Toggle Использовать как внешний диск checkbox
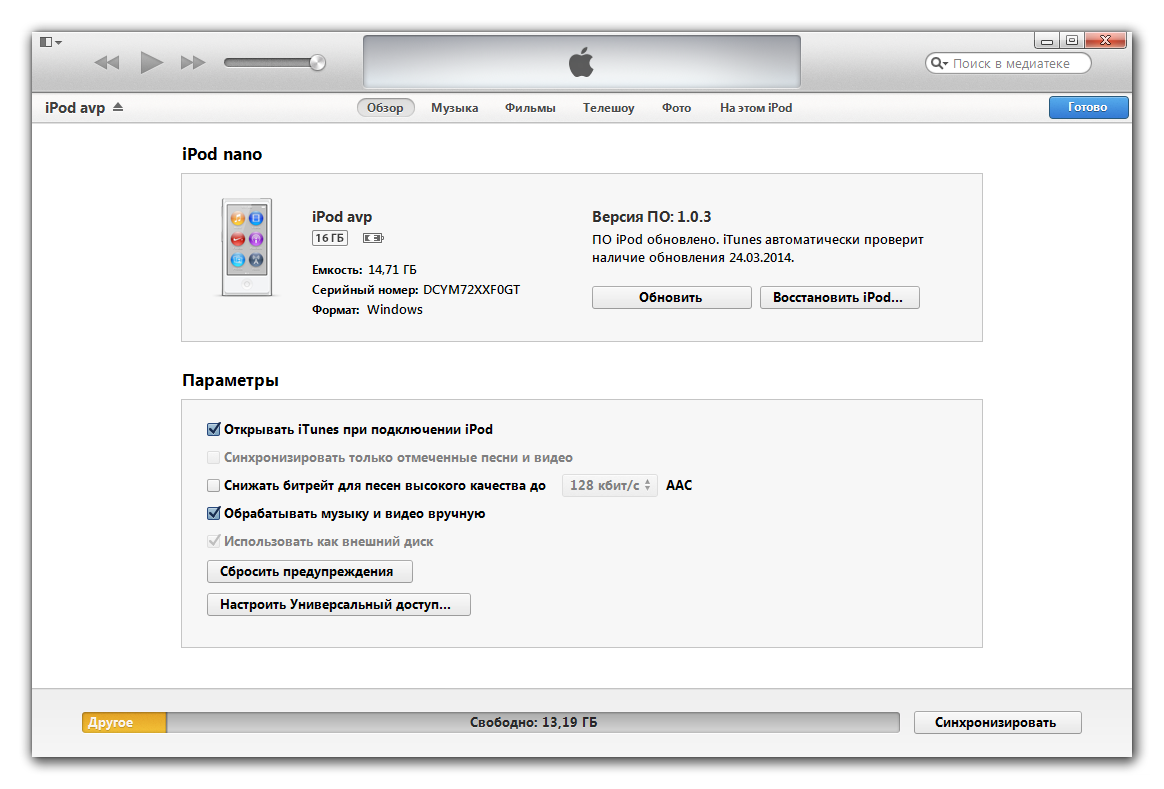 (214, 541)
